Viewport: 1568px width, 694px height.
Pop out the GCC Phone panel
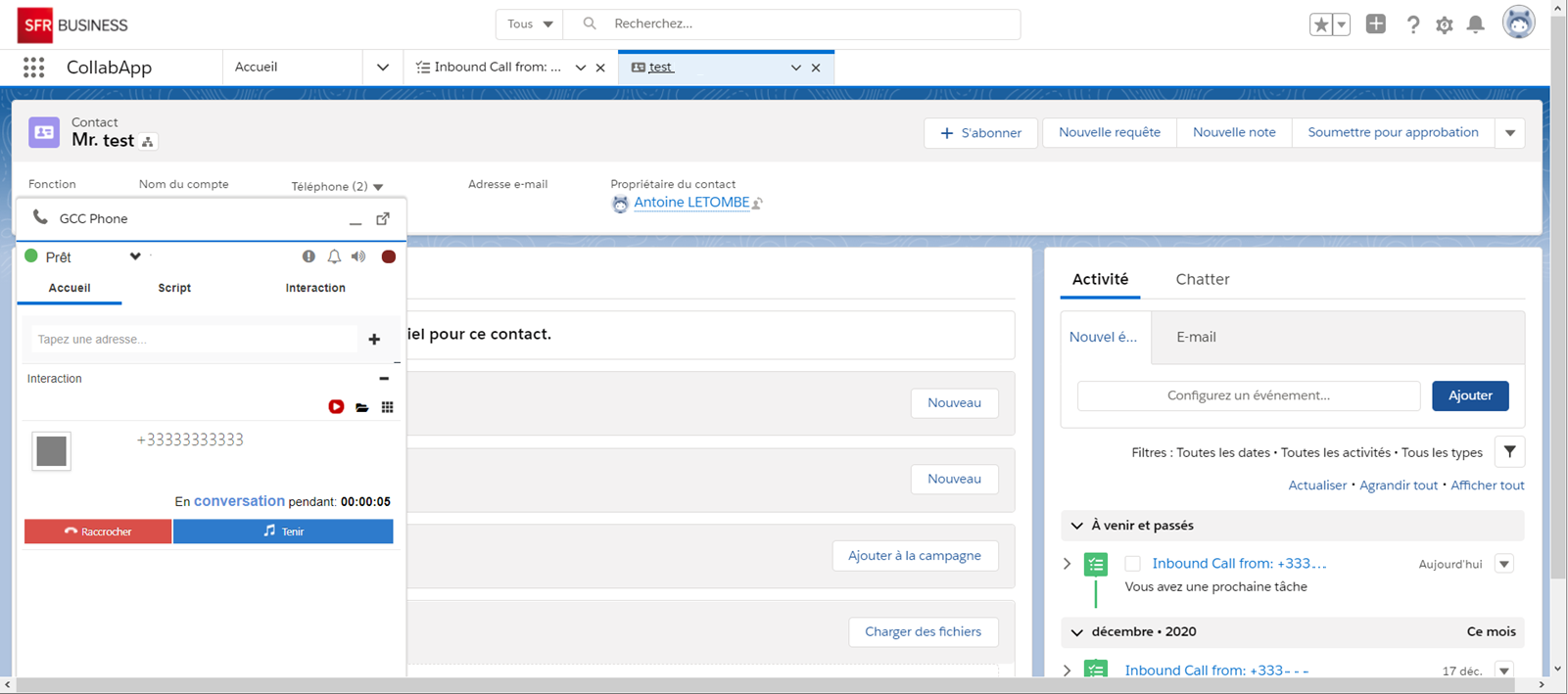[383, 218]
